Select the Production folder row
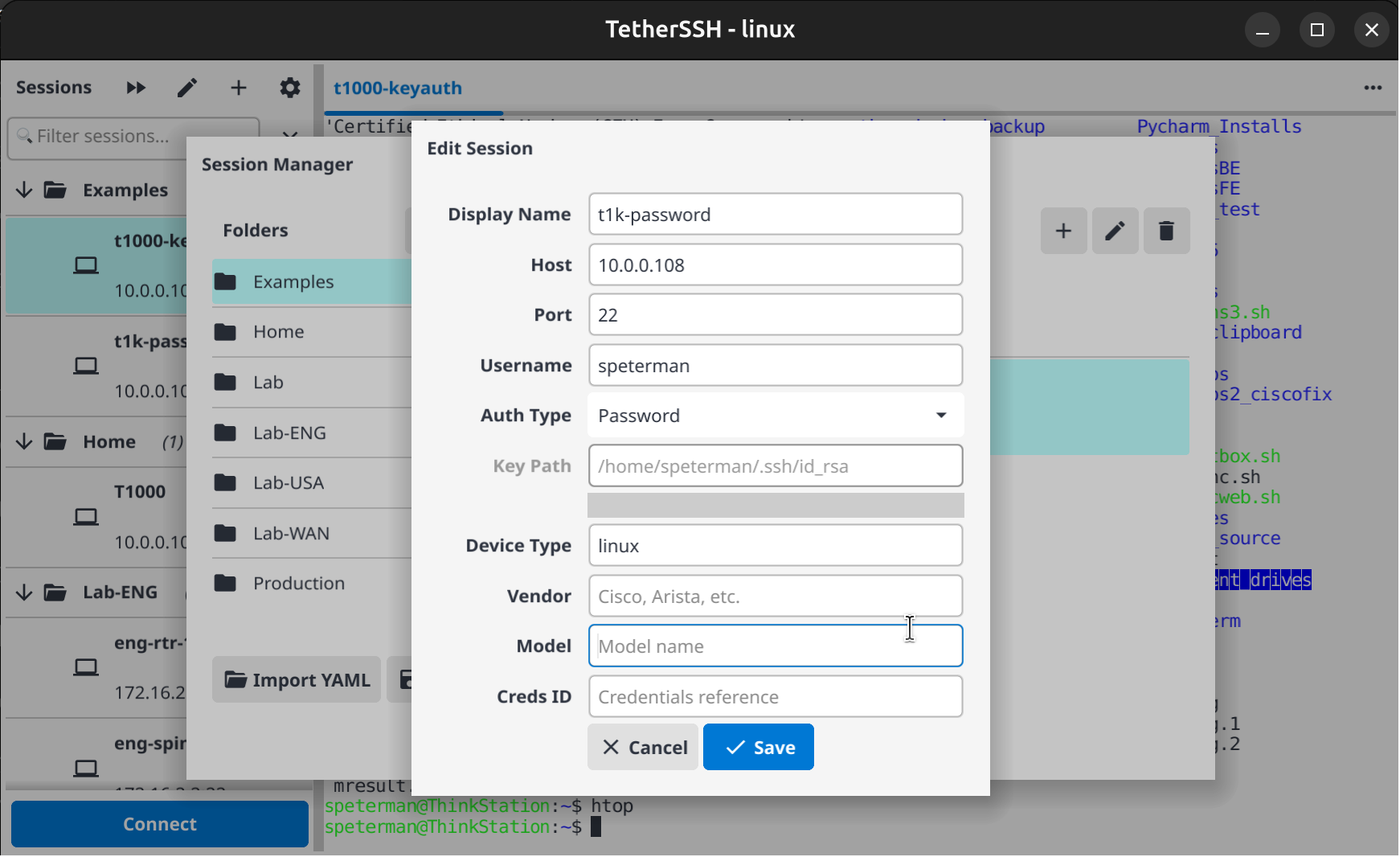 point(312,583)
